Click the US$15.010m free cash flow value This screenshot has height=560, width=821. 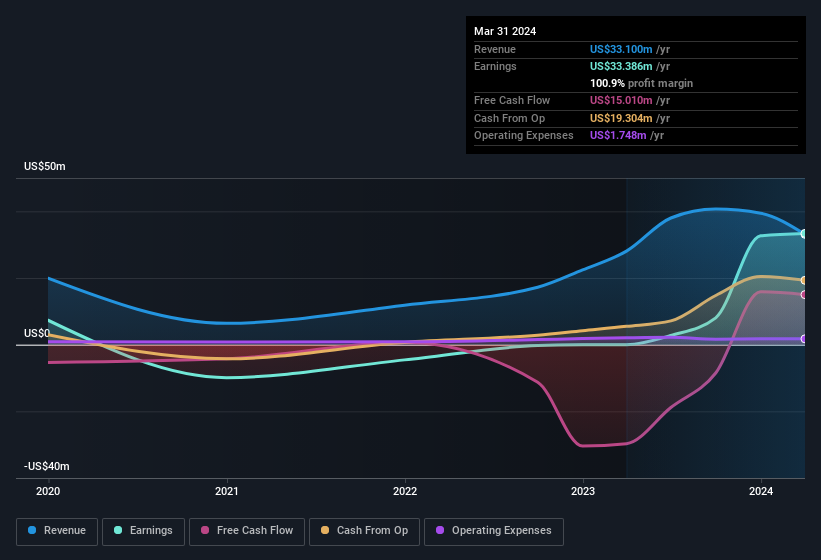[x=621, y=100]
